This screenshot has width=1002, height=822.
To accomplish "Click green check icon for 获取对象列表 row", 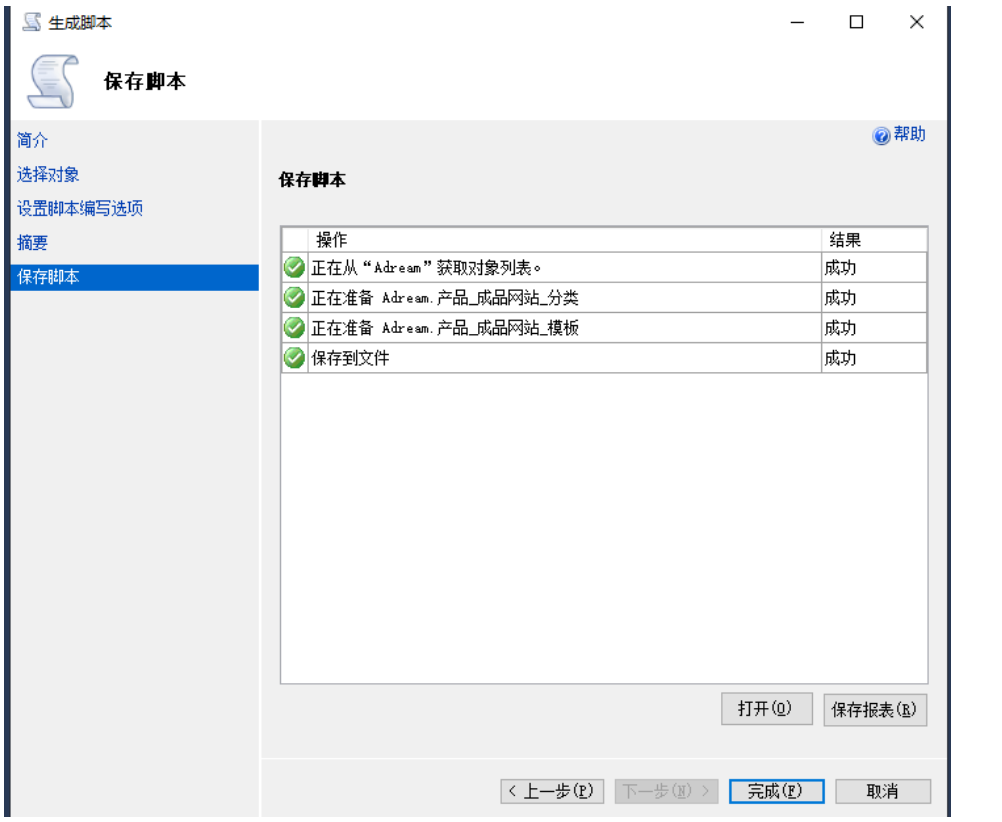I will (294, 268).
